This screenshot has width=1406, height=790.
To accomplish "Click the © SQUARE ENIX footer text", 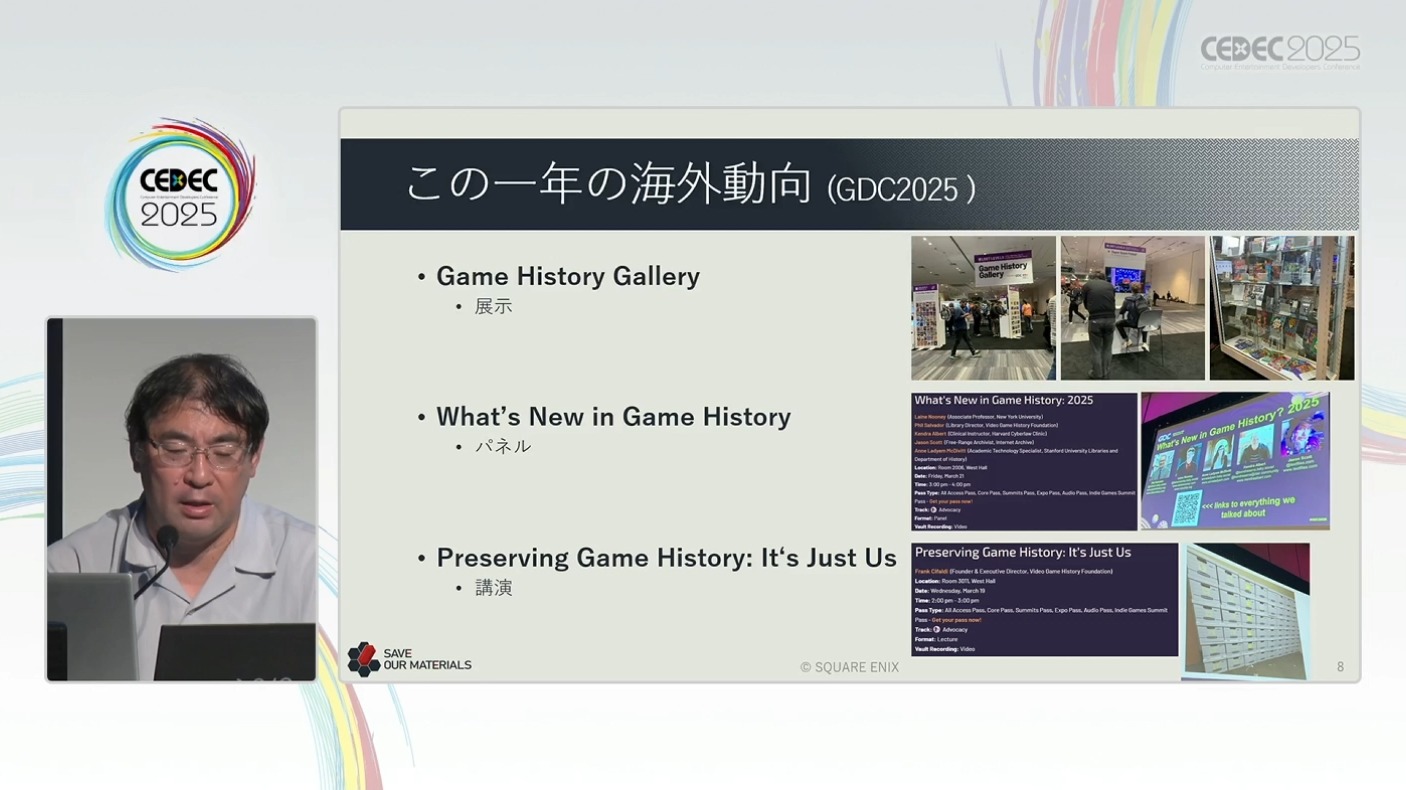I will tap(849, 667).
